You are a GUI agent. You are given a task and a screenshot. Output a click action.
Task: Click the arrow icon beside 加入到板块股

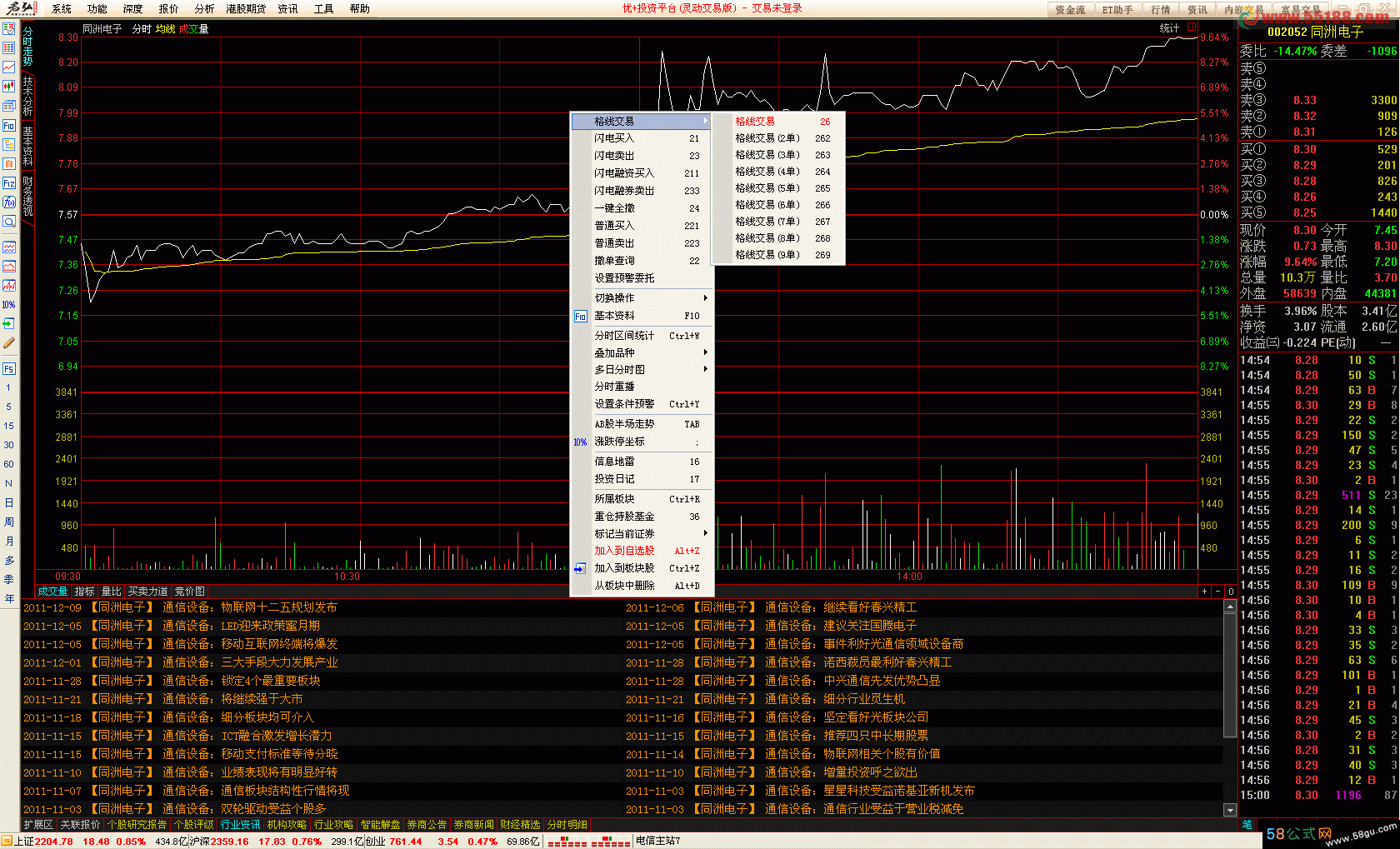[x=581, y=568]
